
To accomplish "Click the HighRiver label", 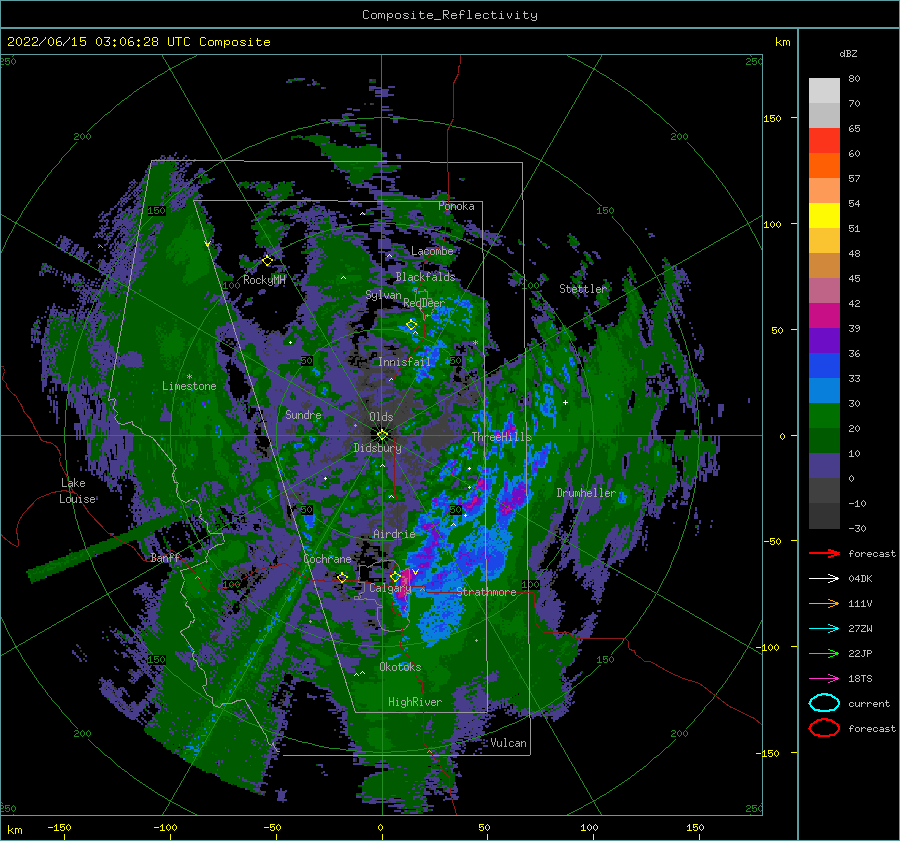I will click(x=415, y=702).
